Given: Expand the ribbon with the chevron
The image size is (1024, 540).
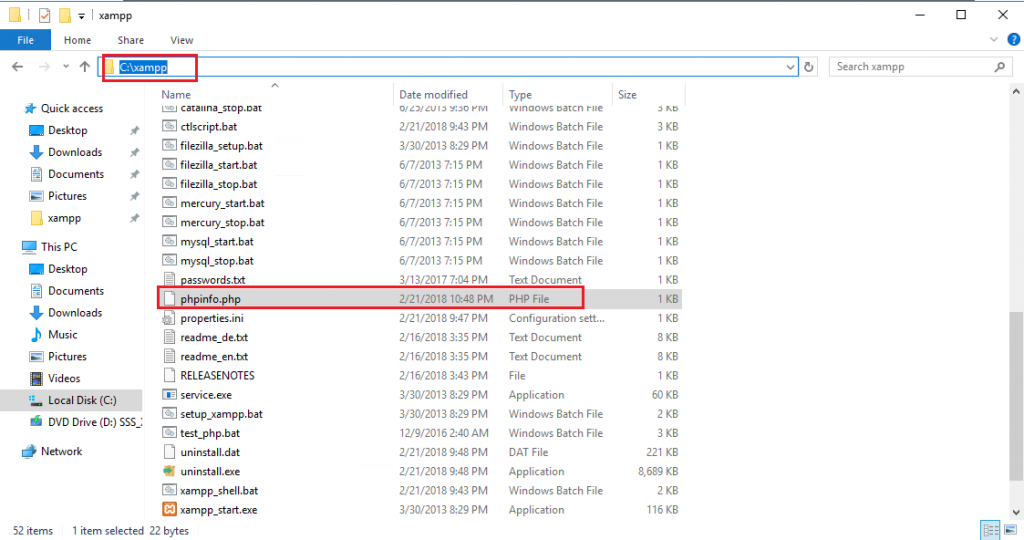Looking at the screenshot, I should click(x=993, y=40).
